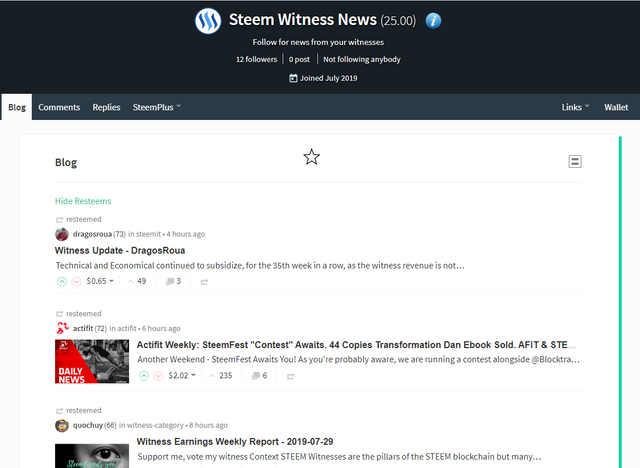Open the SteemPlus dropdown menu
The width and height of the screenshot is (640, 468).
point(157,107)
